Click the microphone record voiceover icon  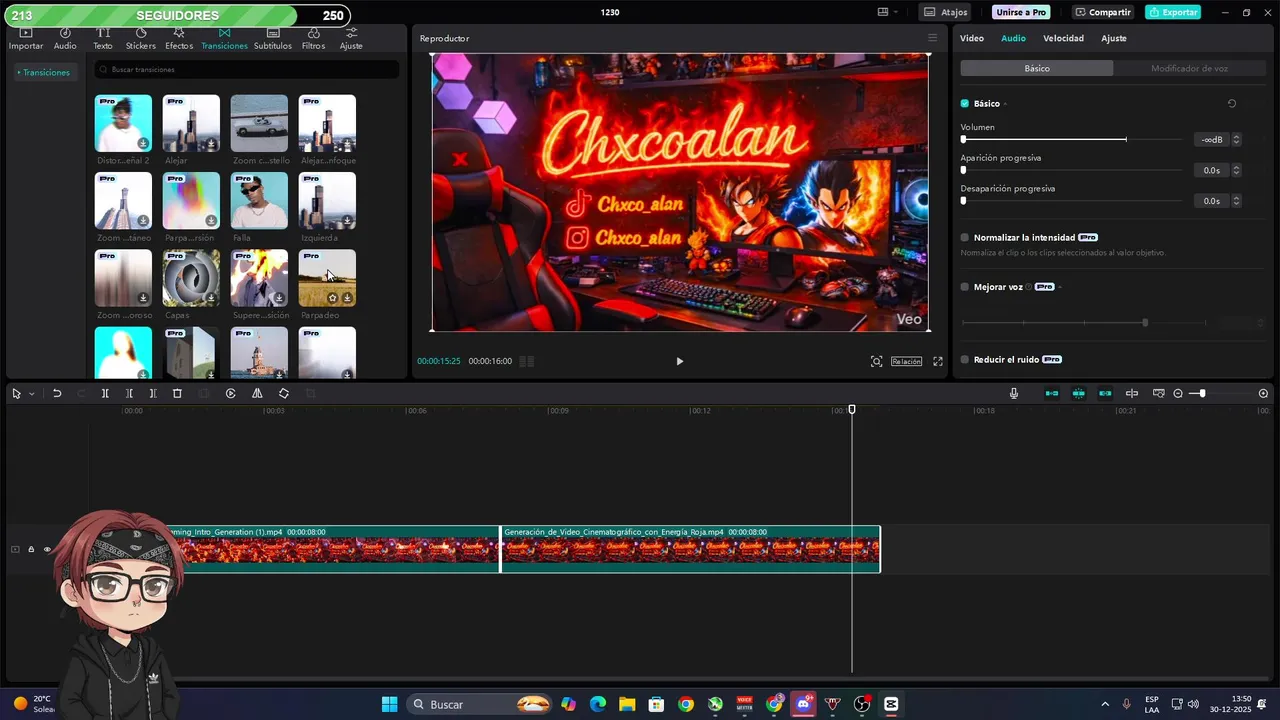1014,394
